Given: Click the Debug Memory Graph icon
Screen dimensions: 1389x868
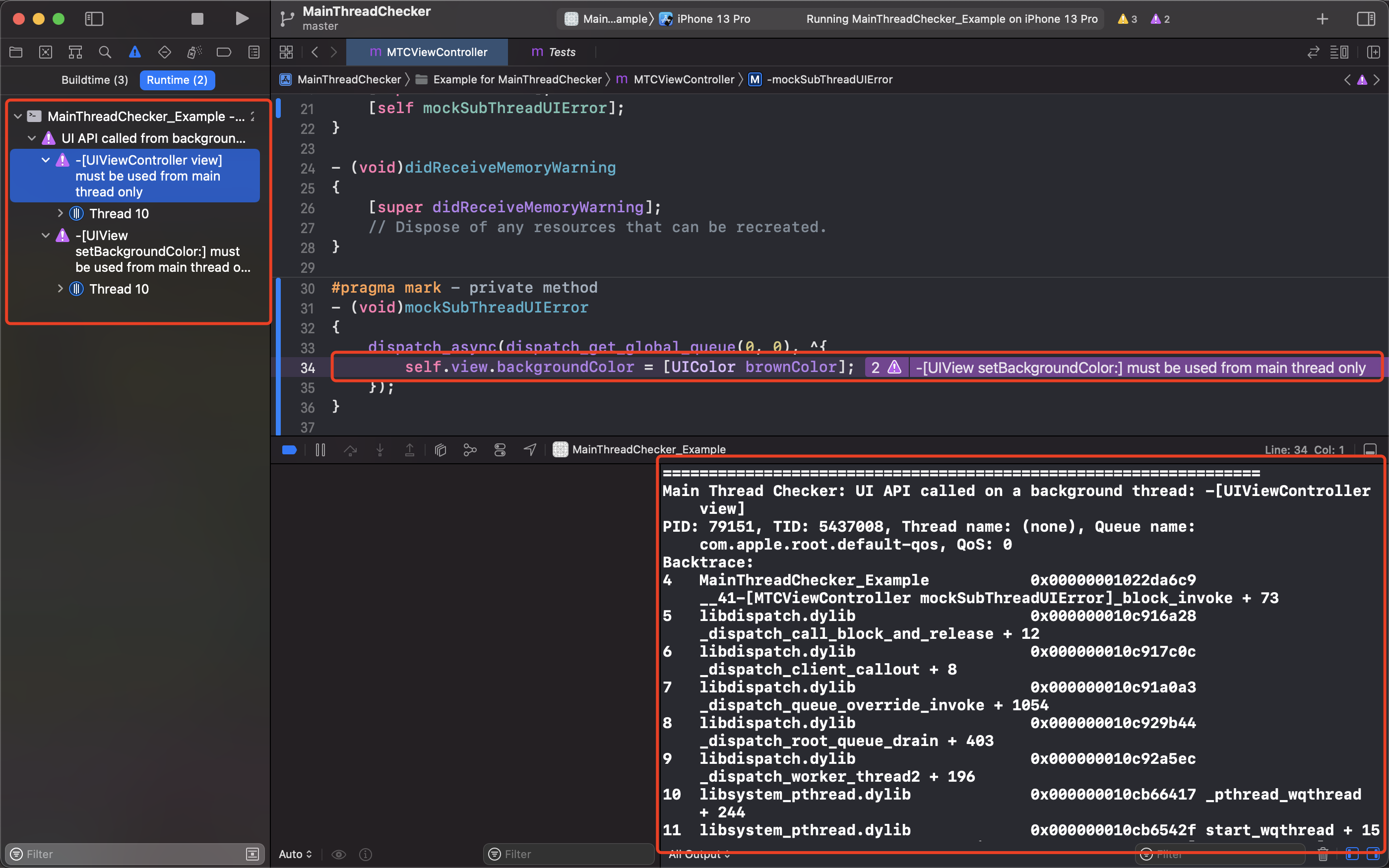Looking at the screenshot, I should (x=470, y=450).
